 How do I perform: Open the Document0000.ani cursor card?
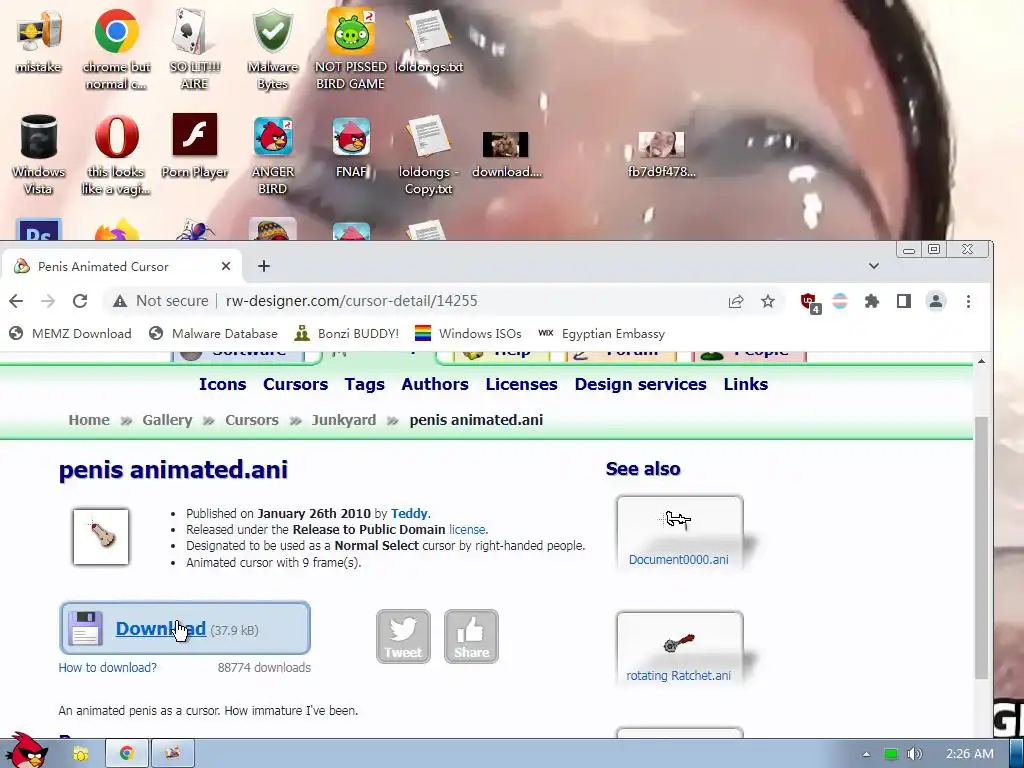(x=679, y=533)
